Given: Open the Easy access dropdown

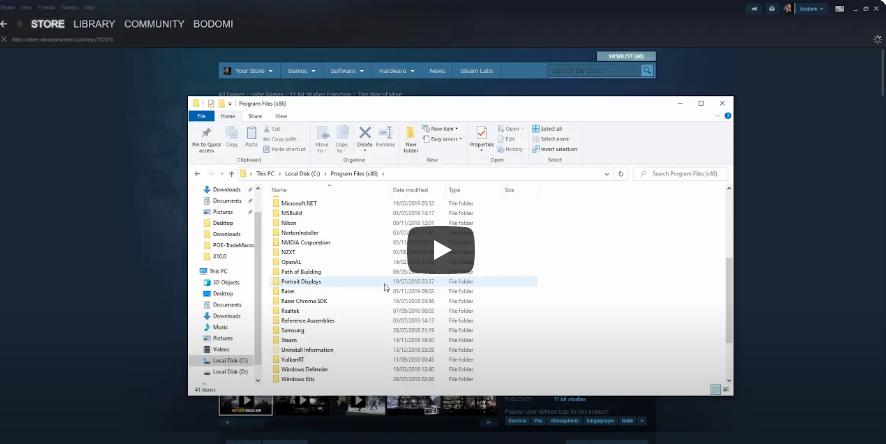Looking at the screenshot, I should pyautogui.click(x=442, y=139).
